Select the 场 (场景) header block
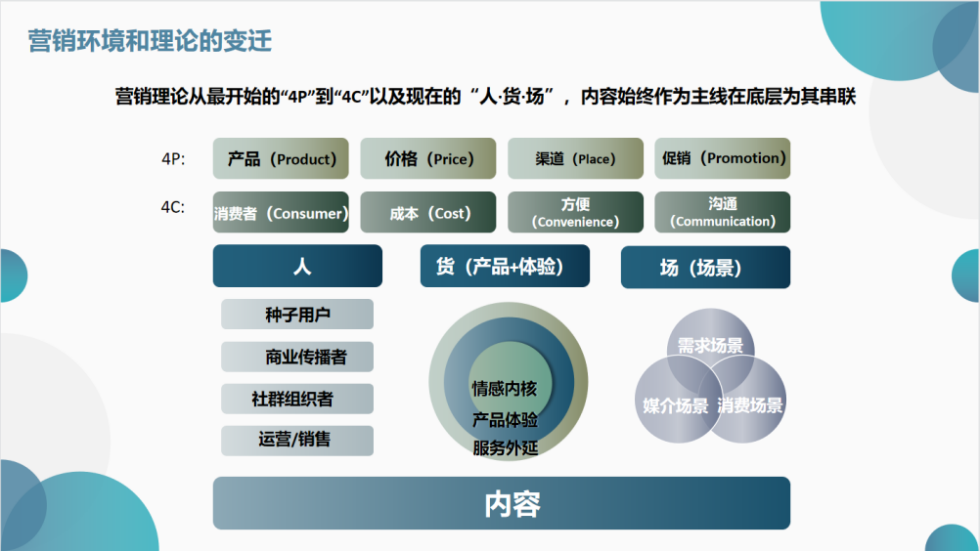Image resolution: width=980 pixels, height=552 pixels. coord(706,268)
